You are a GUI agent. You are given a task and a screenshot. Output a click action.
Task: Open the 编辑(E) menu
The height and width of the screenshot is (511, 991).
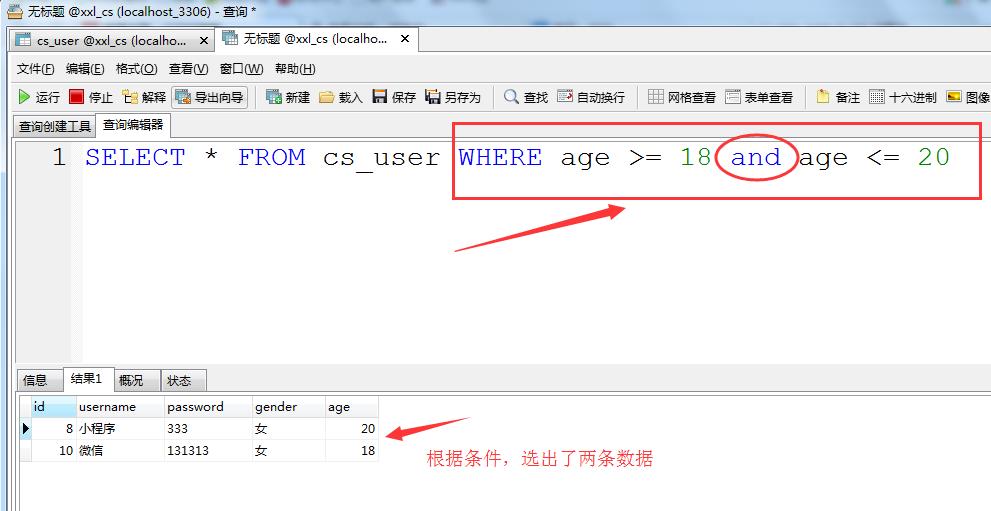point(85,69)
